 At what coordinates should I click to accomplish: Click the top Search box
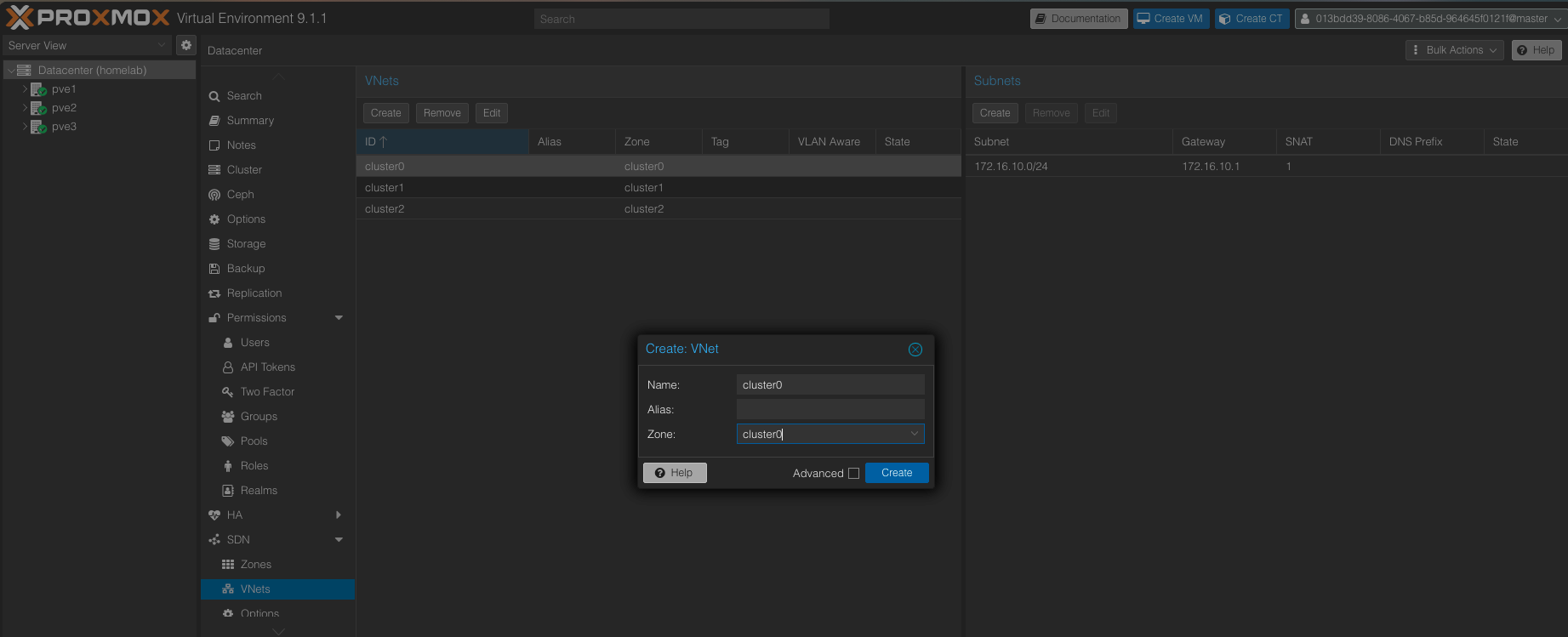click(681, 19)
